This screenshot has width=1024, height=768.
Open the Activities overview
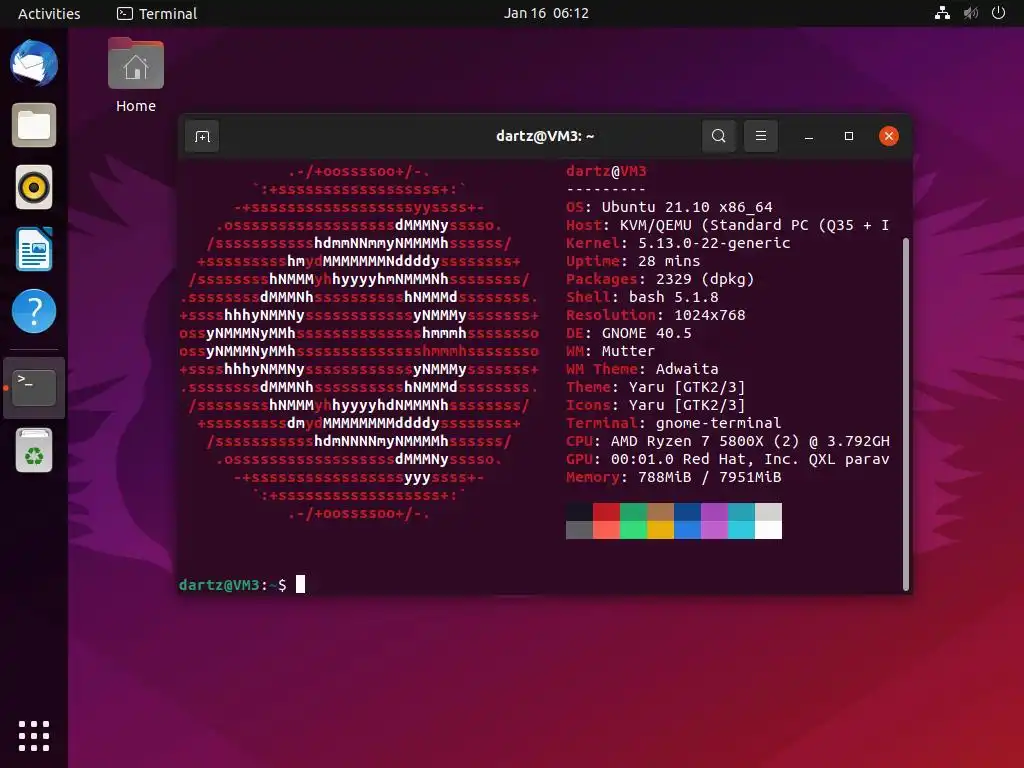click(x=49, y=13)
